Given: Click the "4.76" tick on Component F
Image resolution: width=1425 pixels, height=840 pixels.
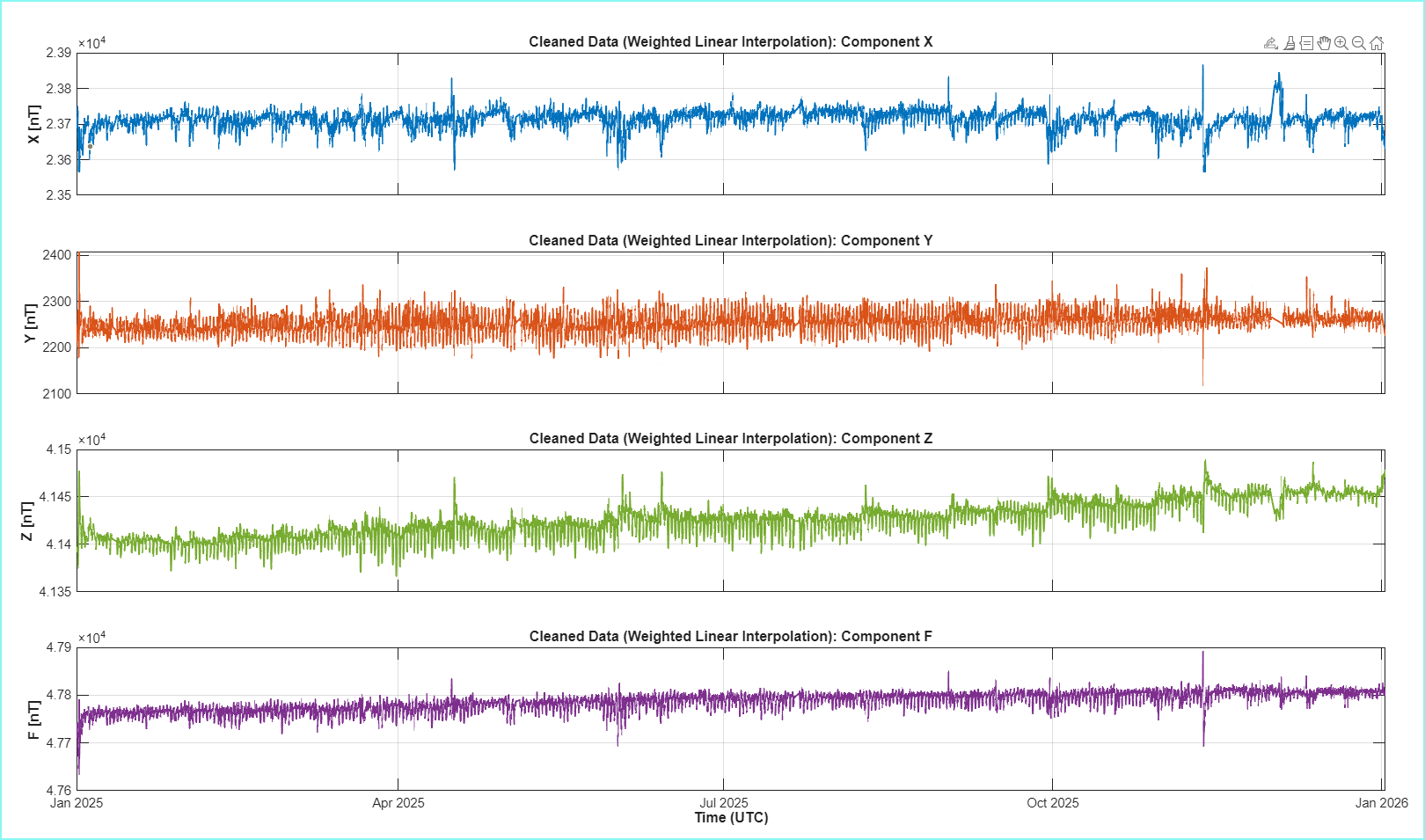Looking at the screenshot, I should [x=59, y=790].
